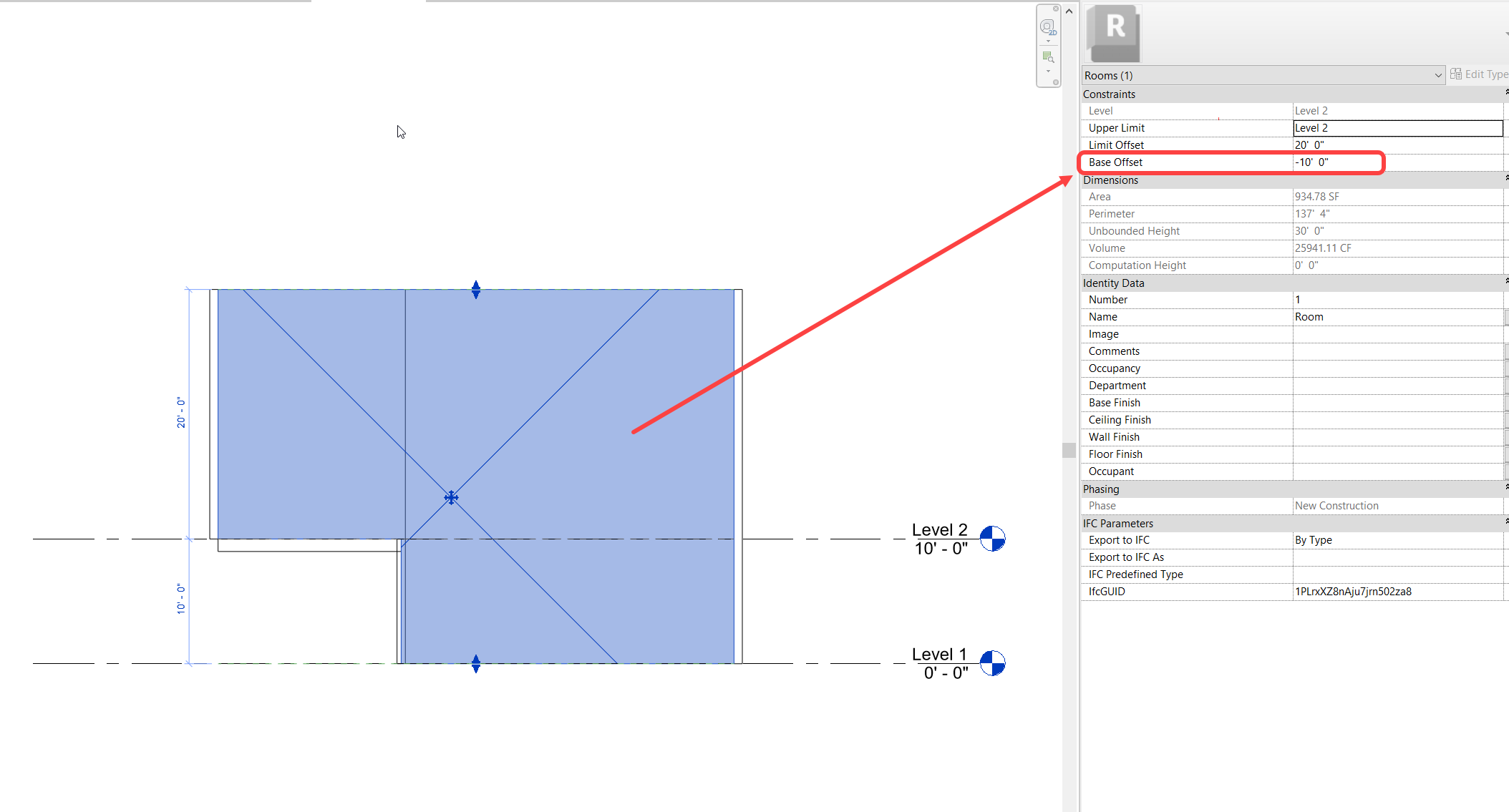Close the navigation bar with its X
This screenshot has height=812, width=1509.
(x=1056, y=9)
